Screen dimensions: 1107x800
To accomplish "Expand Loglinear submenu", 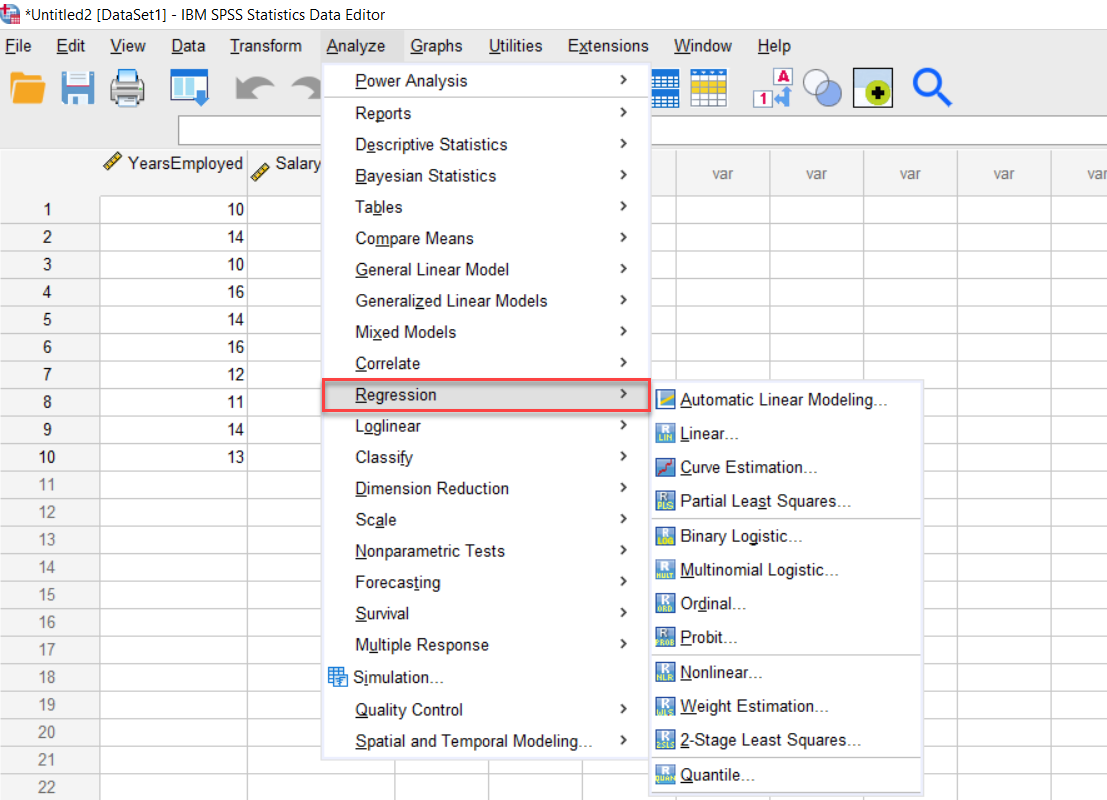I will (x=485, y=426).
